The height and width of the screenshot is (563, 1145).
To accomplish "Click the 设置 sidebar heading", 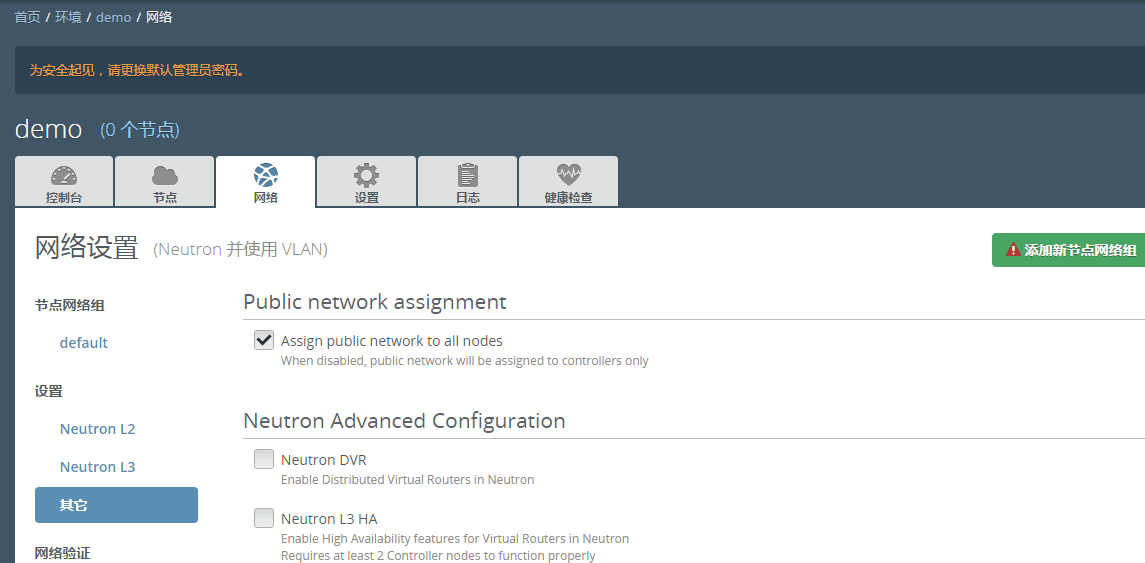I will click(x=49, y=391).
